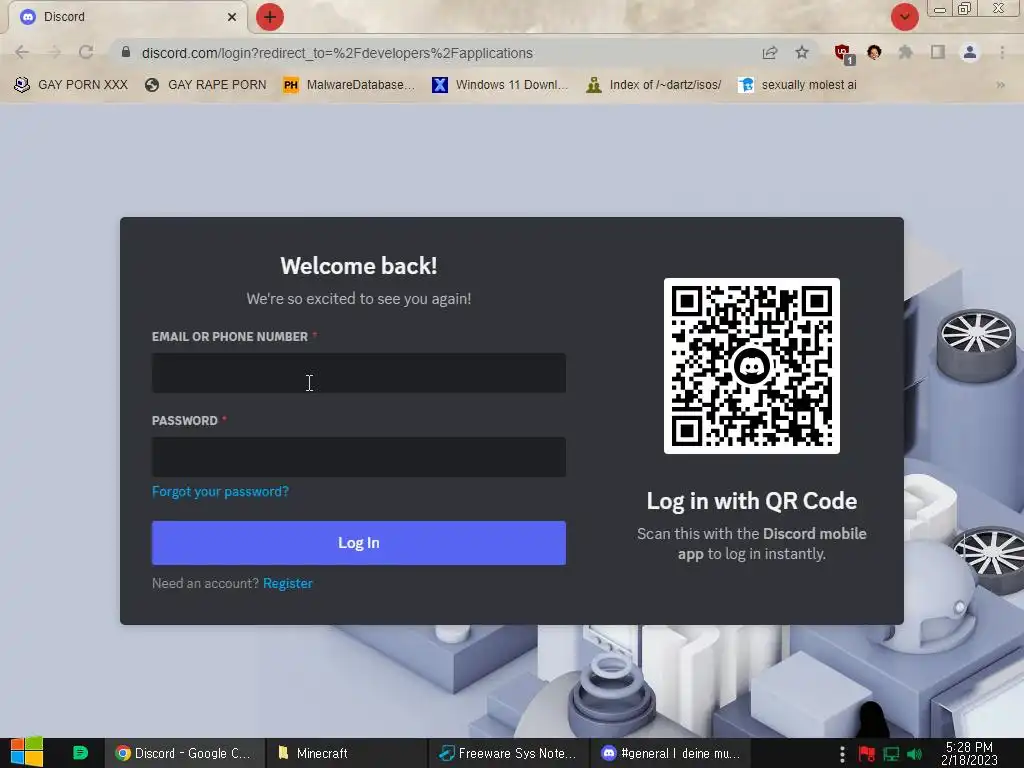Click the Password field

coord(359,456)
